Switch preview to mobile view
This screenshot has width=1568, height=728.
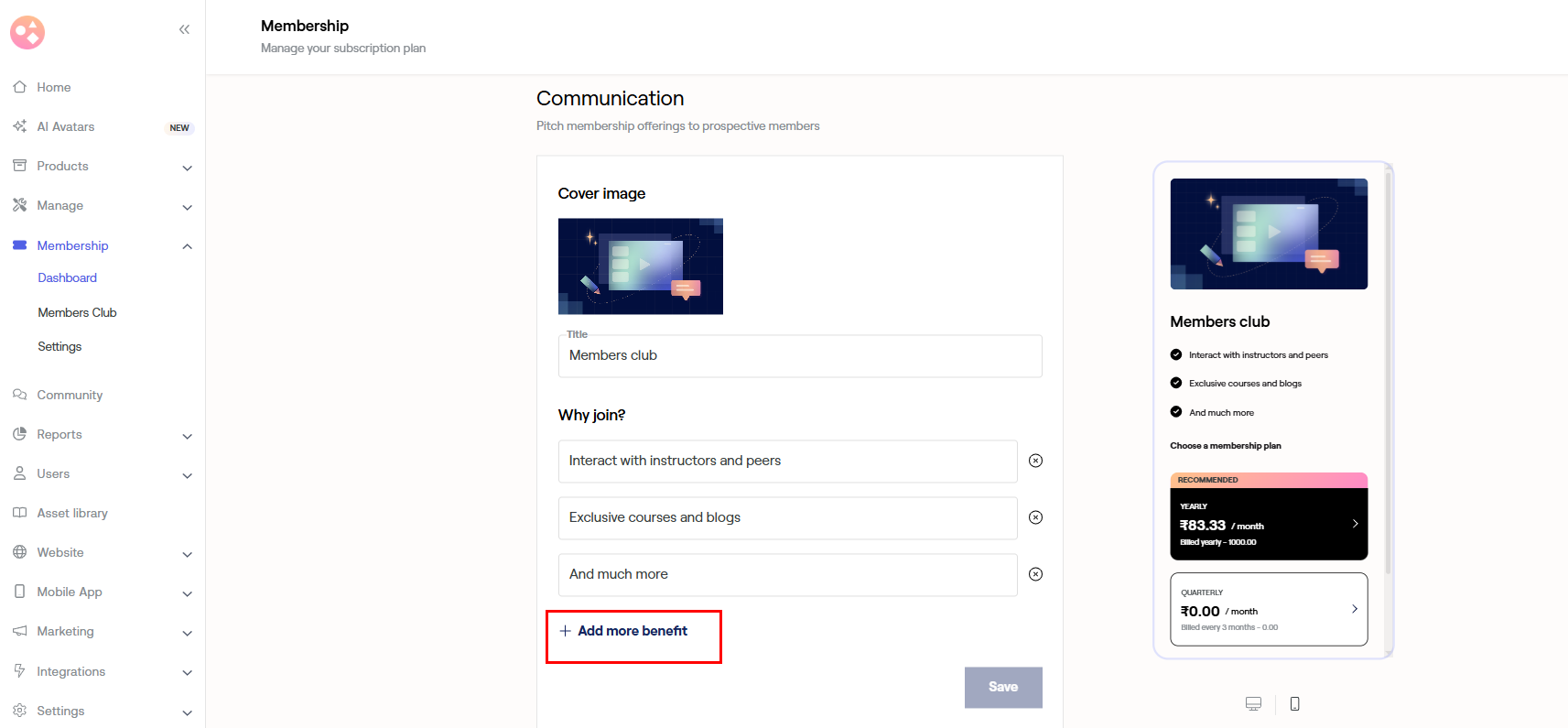pos(1294,703)
